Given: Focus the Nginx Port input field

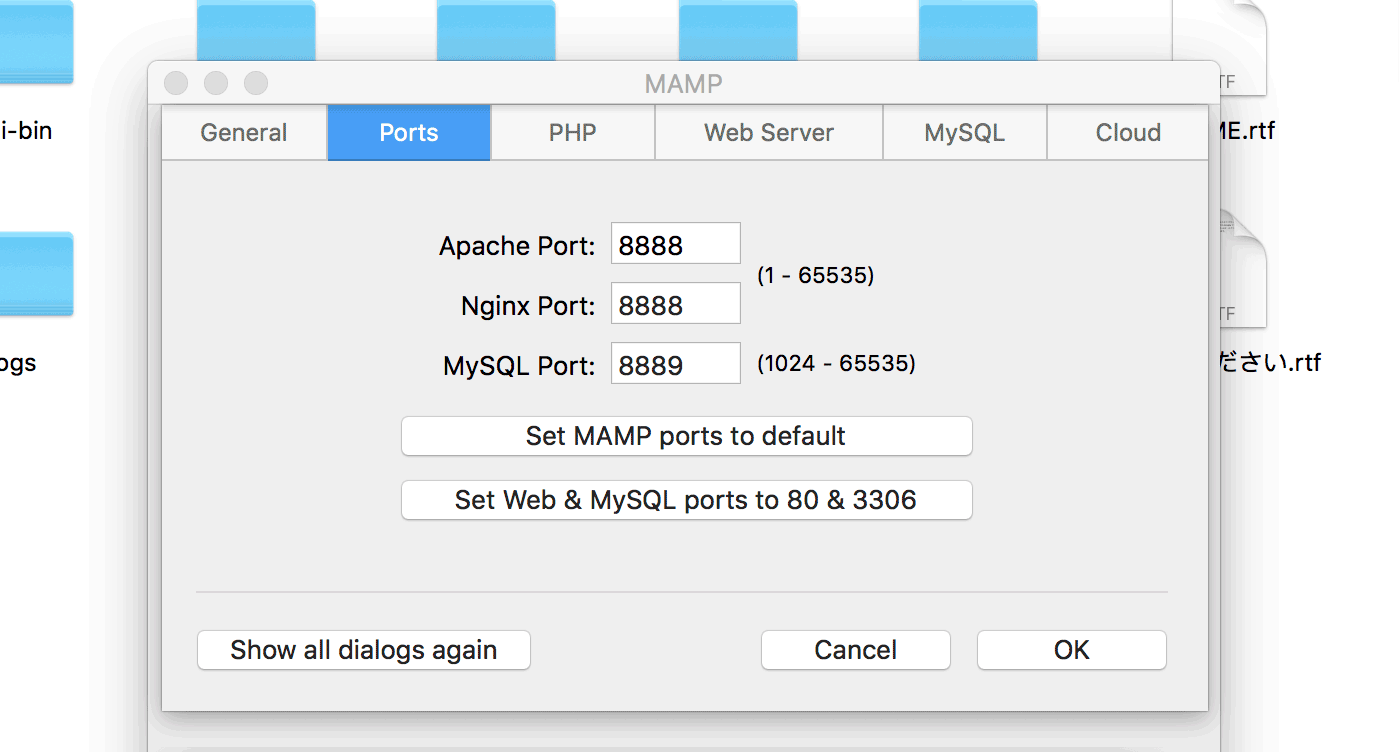Looking at the screenshot, I should click(676, 304).
